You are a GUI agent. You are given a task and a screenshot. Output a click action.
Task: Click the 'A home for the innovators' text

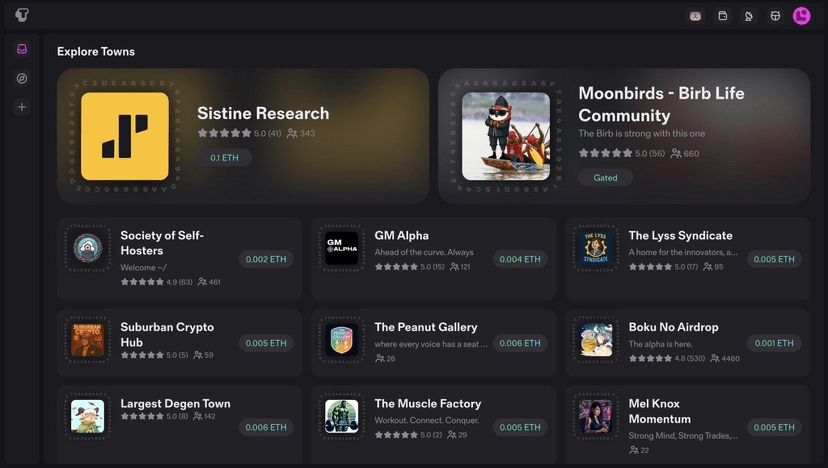click(x=683, y=252)
